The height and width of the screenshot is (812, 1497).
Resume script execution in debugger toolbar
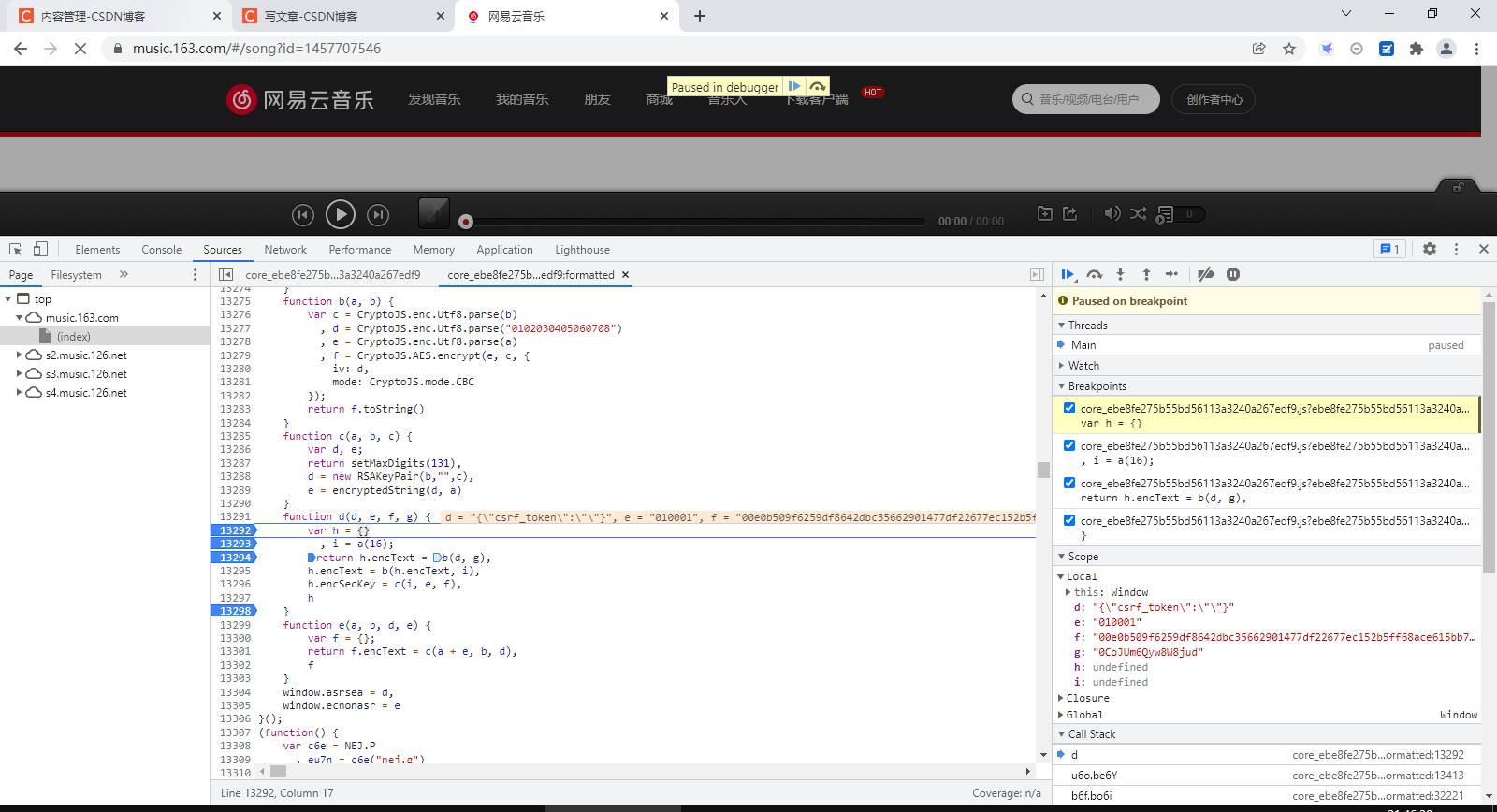pos(1068,274)
